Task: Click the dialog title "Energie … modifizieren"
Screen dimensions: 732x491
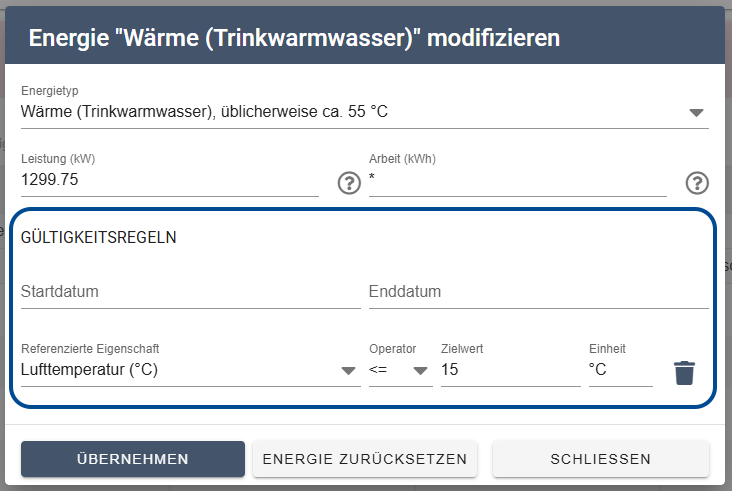Action: pyautogui.click(x=294, y=39)
